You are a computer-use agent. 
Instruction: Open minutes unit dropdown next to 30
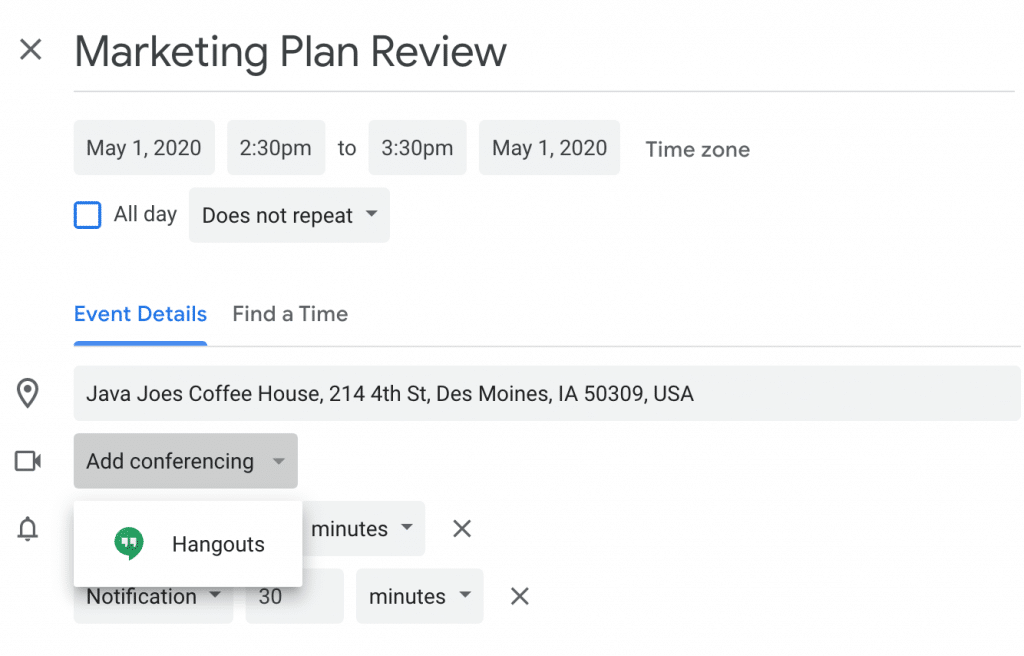[419, 597]
